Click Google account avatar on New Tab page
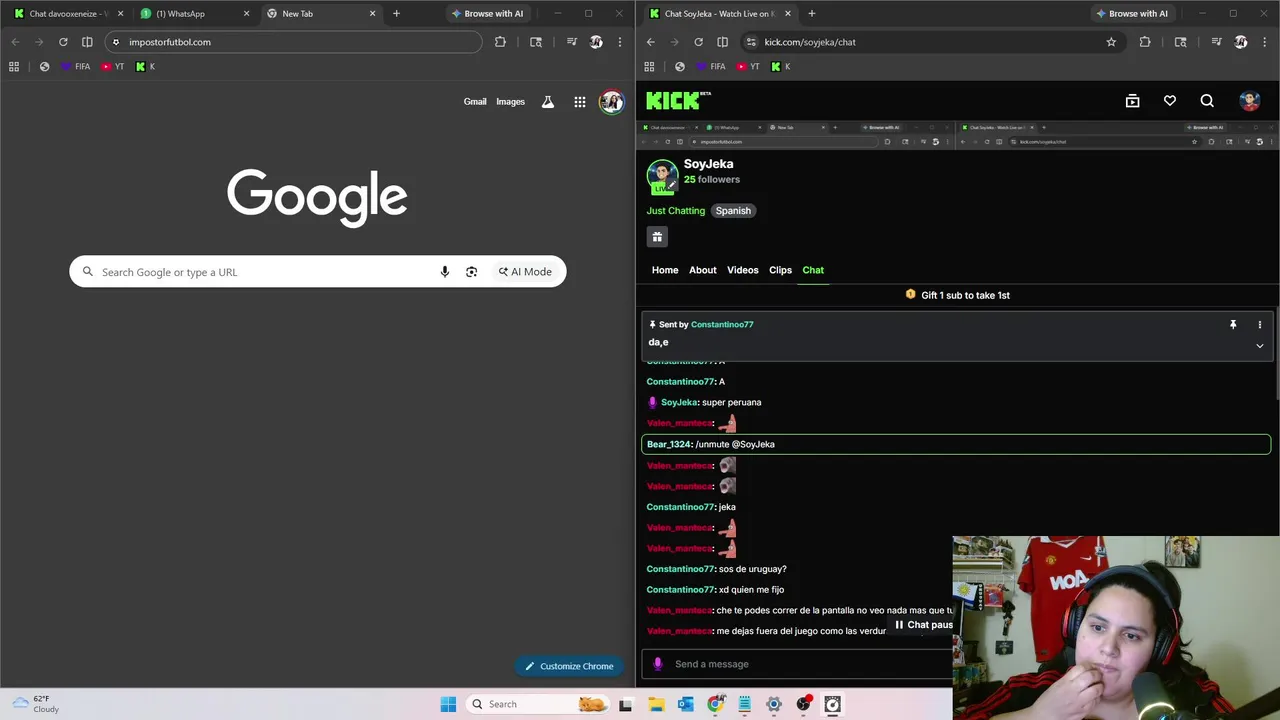 point(611,101)
